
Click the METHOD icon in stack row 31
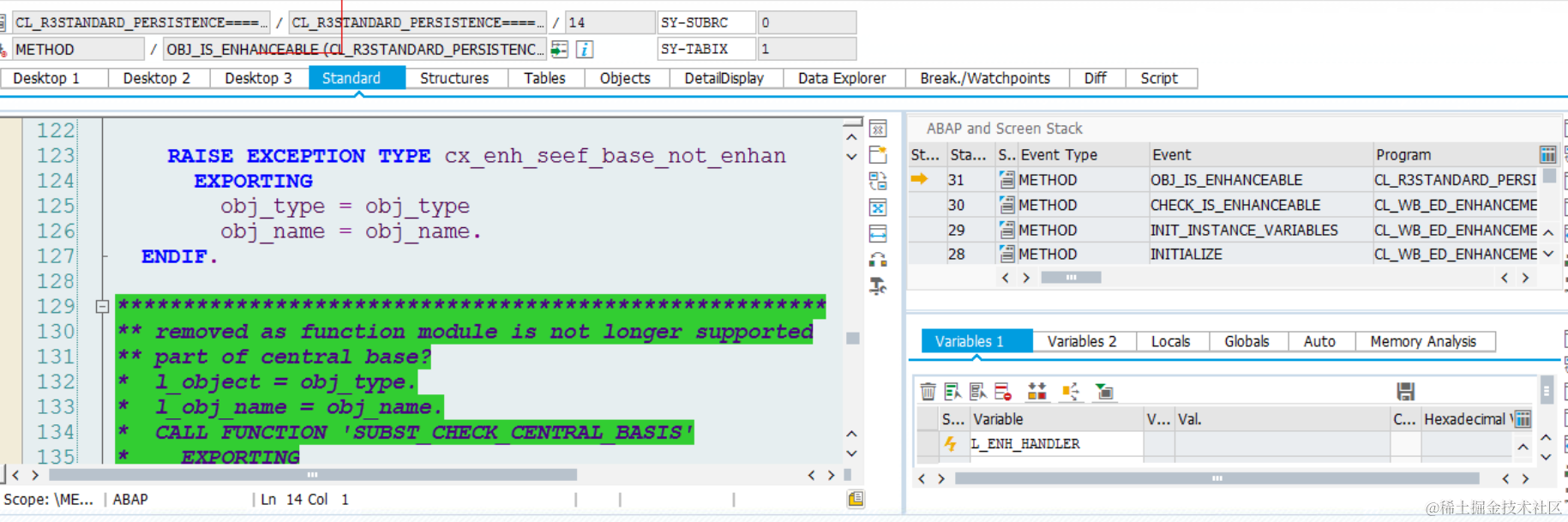click(x=1007, y=180)
